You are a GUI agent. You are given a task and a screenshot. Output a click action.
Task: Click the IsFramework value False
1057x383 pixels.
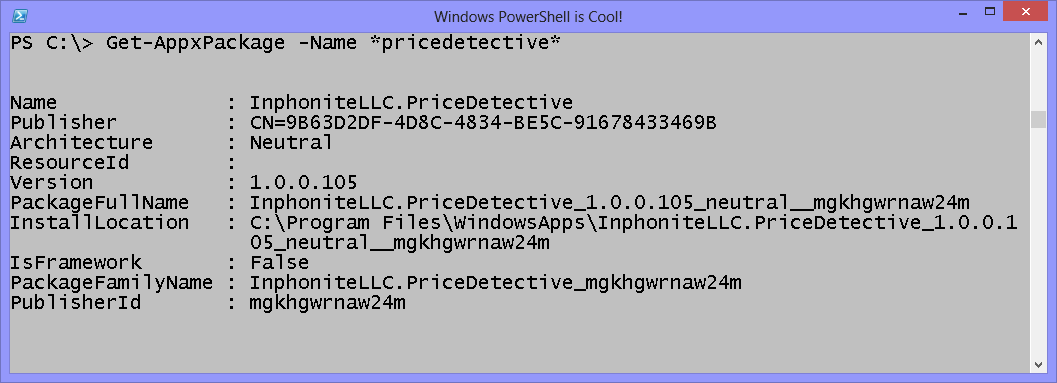[x=279, y=262]
